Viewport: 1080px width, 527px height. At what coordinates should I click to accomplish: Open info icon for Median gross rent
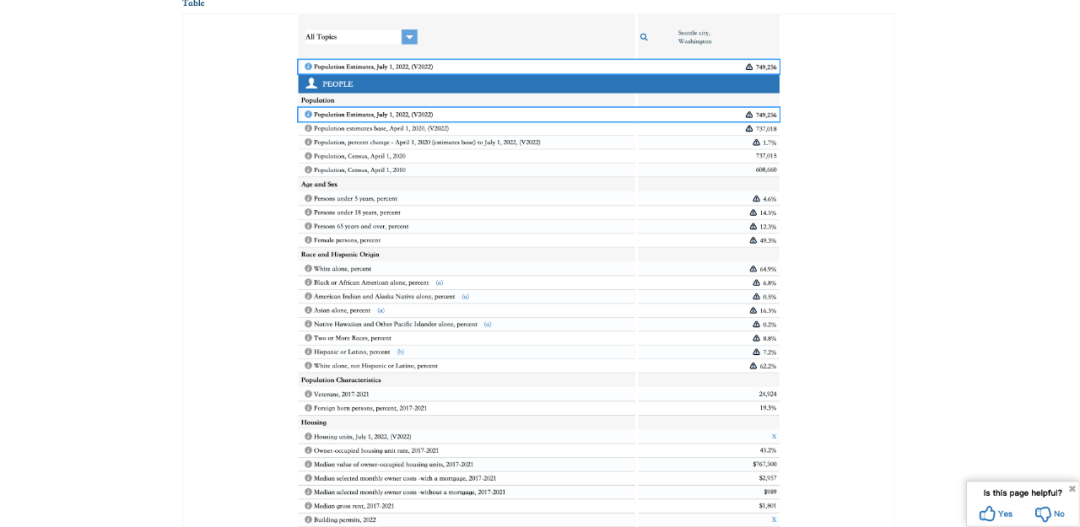pos(308,506)
